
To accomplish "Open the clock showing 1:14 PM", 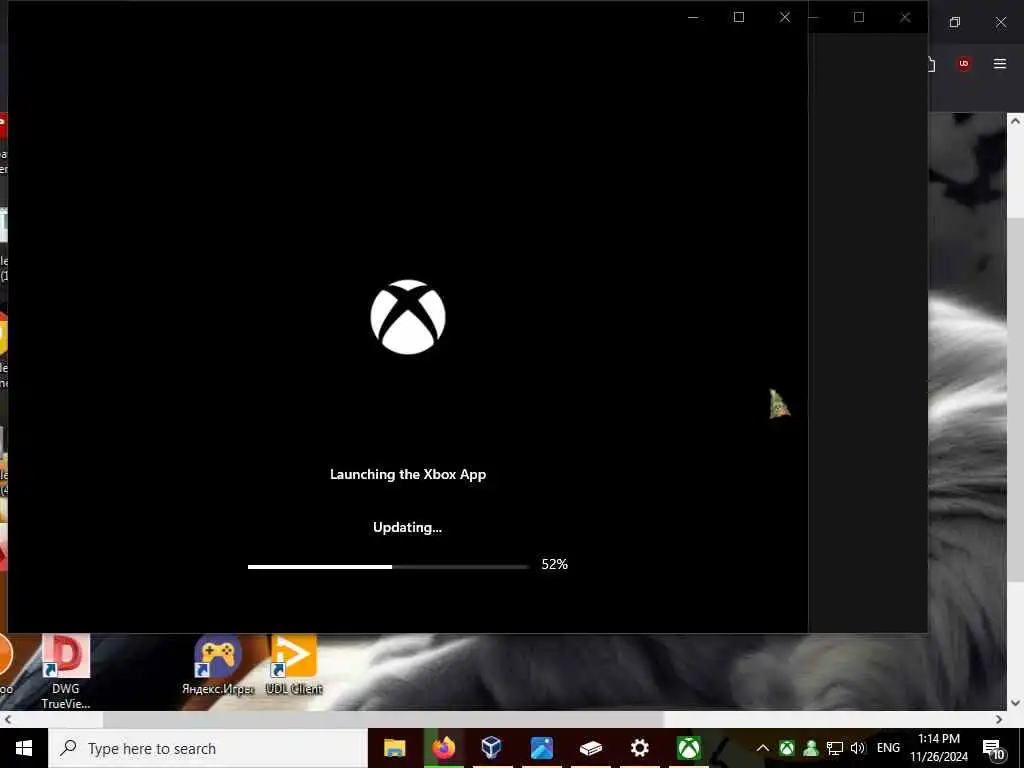I will pyautogui.click(x=939, y=748).
